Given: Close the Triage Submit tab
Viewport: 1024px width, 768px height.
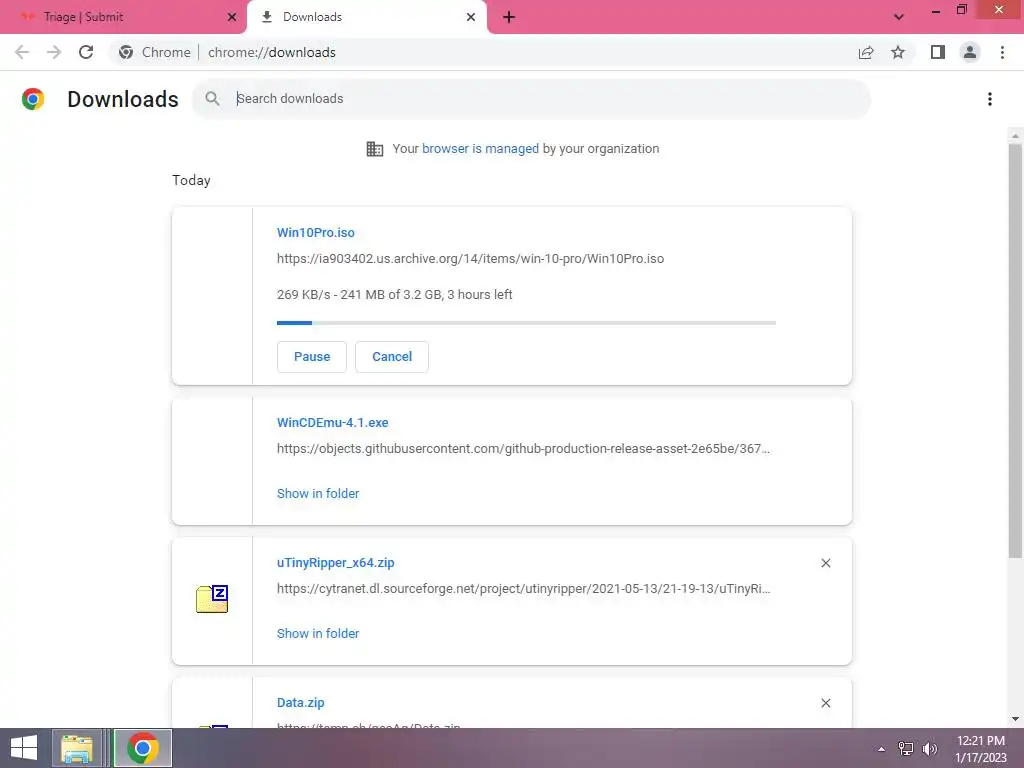Looking at the screenshot, I should [232, 17].
